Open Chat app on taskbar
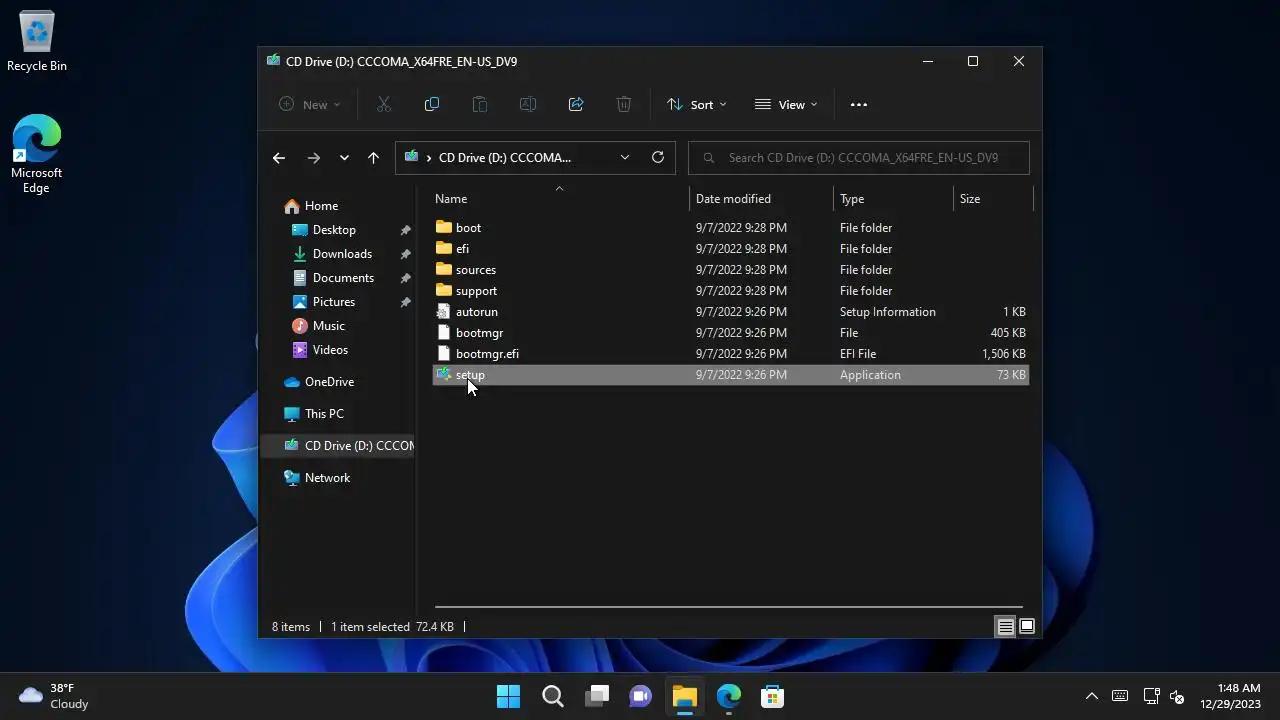 641,696
